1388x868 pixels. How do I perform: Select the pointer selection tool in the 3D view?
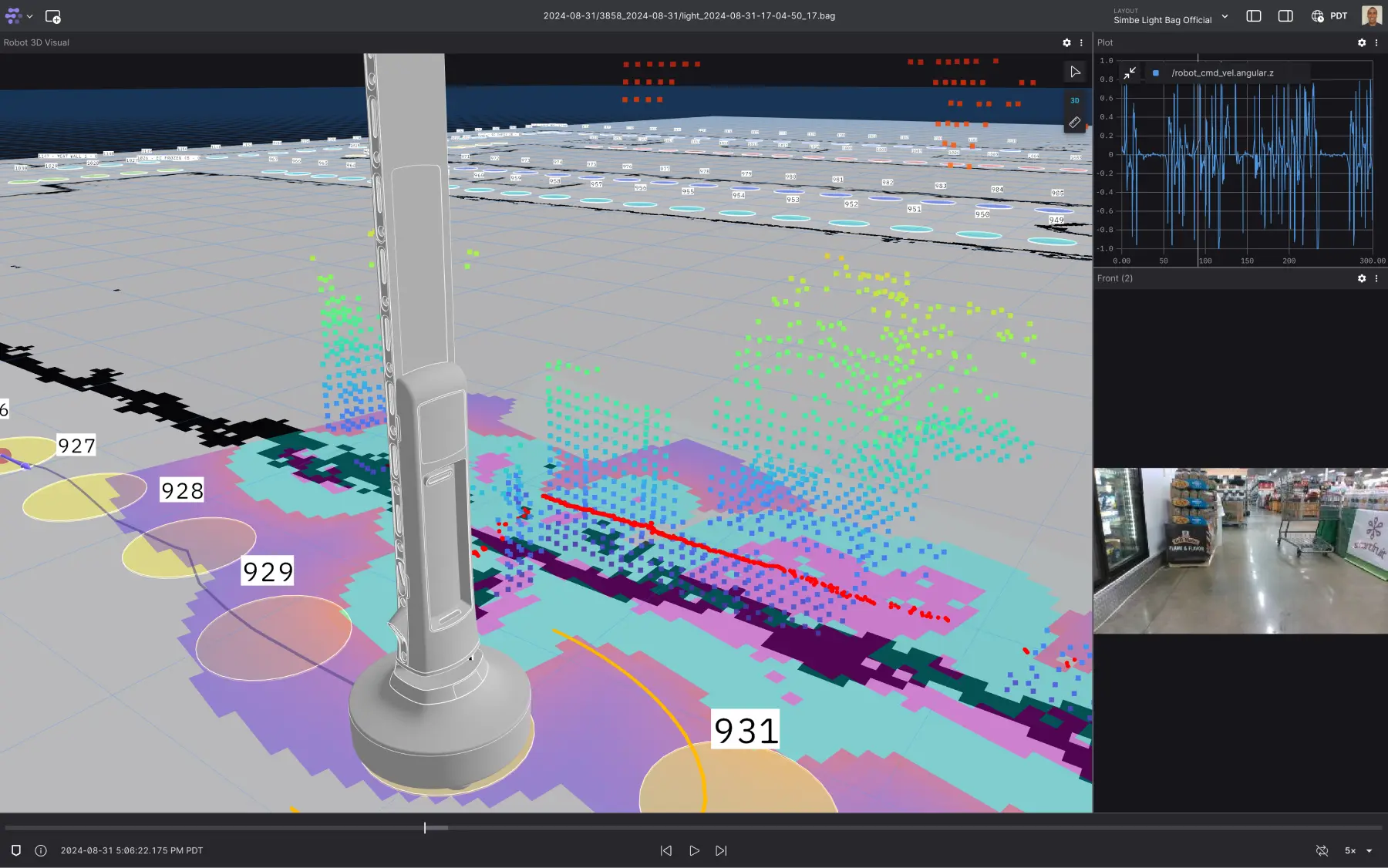(1075, 72)
